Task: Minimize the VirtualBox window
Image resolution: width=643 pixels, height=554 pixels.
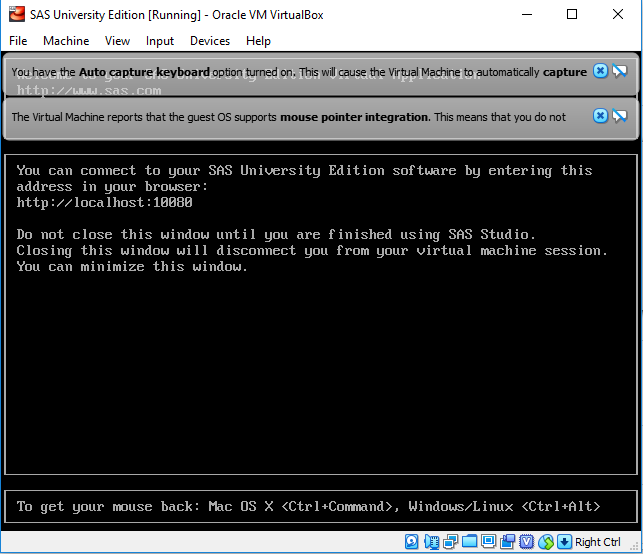Action: 527,14
